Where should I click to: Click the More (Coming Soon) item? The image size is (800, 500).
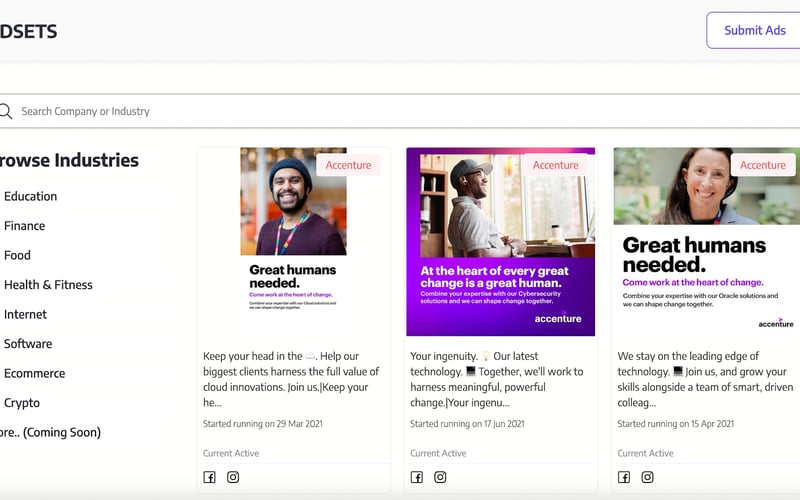pos(51,433)
